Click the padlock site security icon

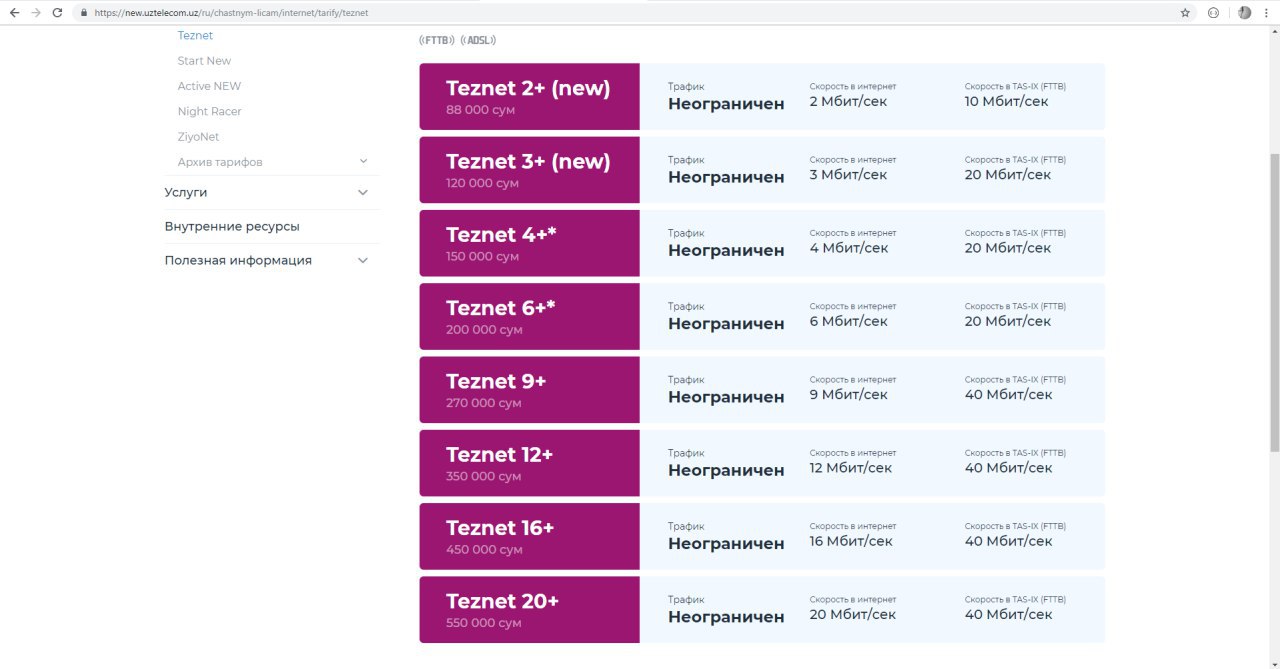[x=86, y=13]
